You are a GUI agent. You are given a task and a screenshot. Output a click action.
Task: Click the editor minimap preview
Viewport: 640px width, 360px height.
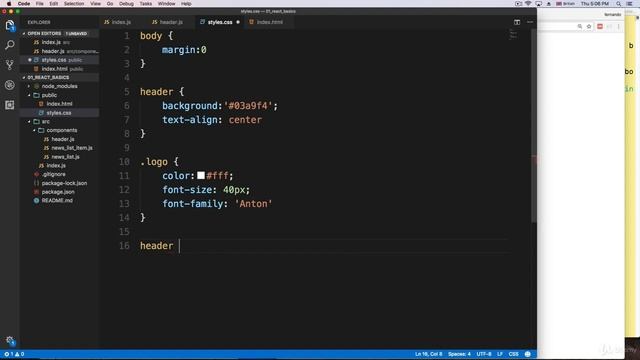click(x=513, y=35)
